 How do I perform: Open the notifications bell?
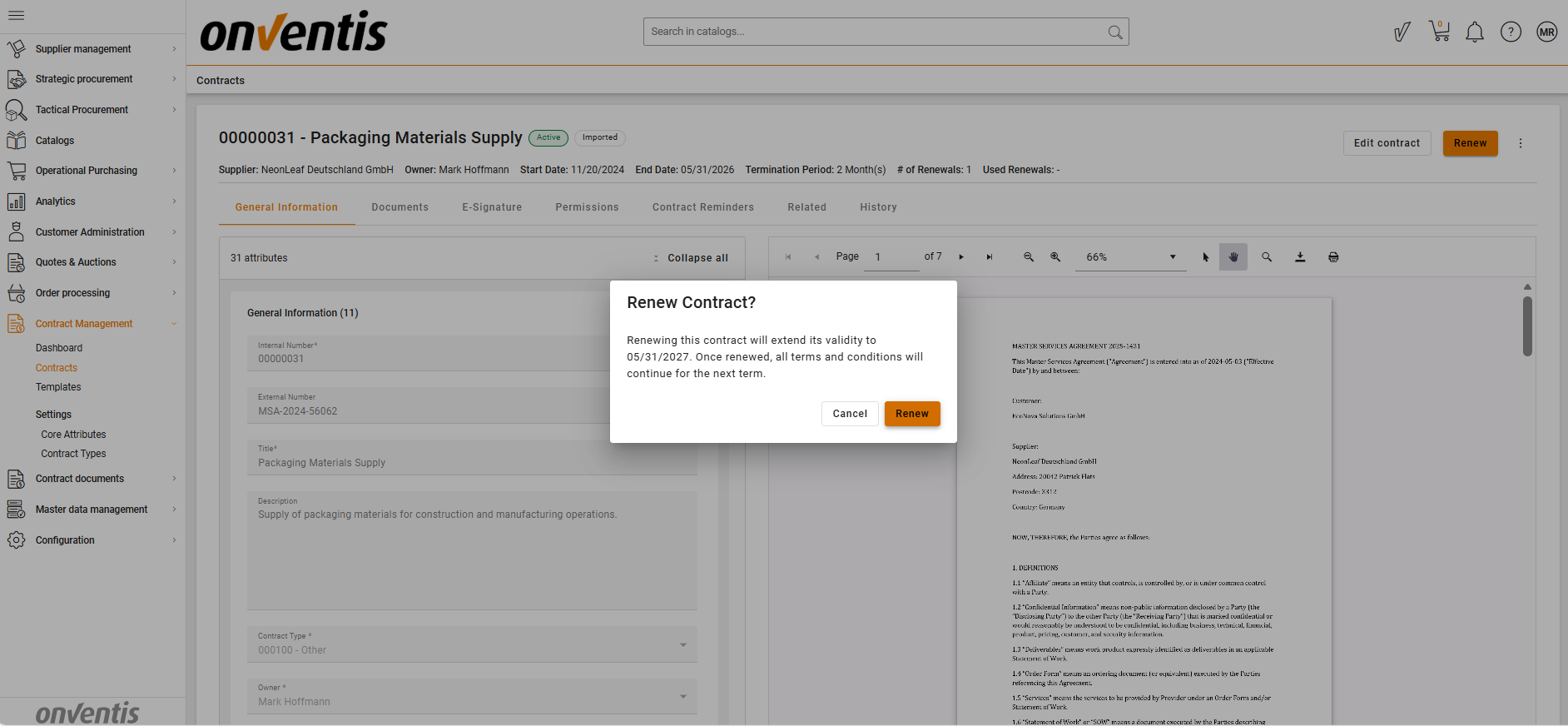(1474, 32)
